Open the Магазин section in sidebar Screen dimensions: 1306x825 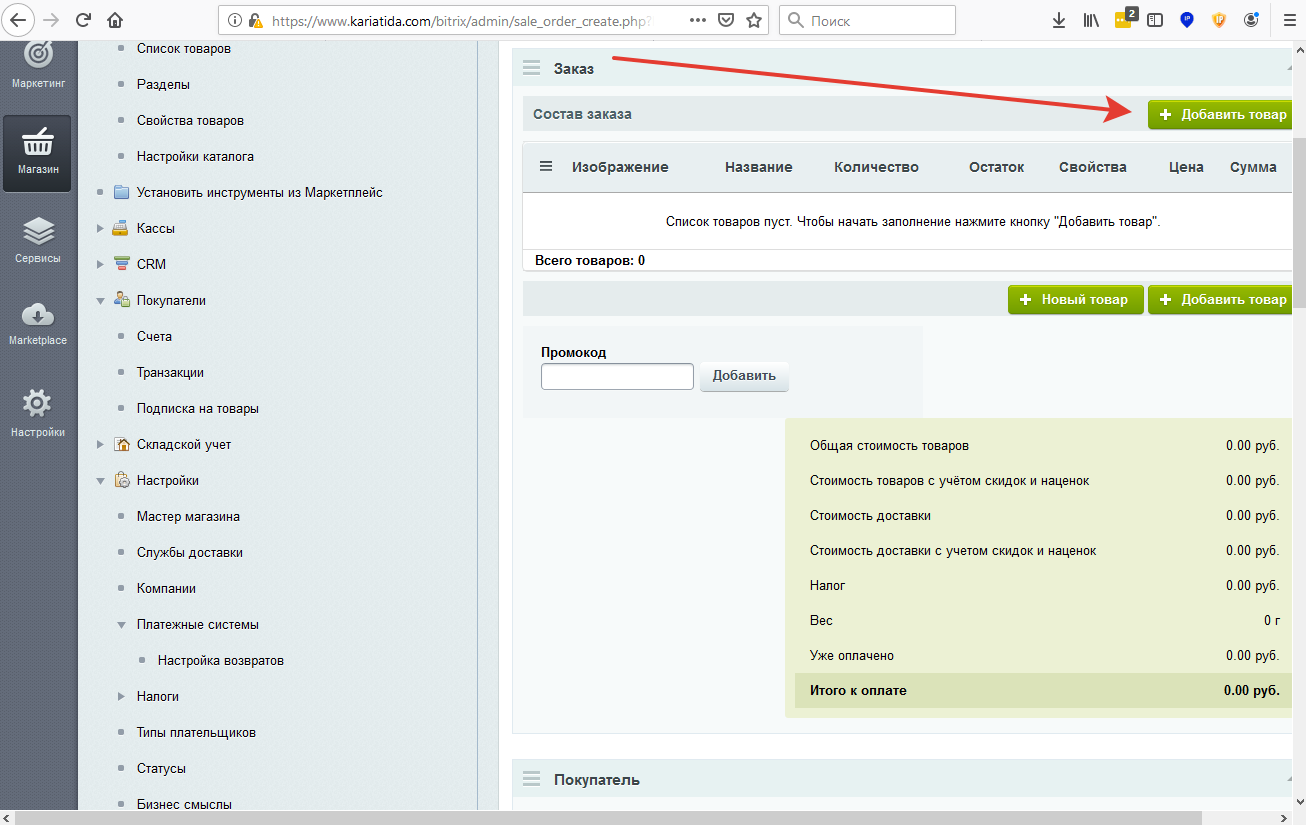click(37, 152)
